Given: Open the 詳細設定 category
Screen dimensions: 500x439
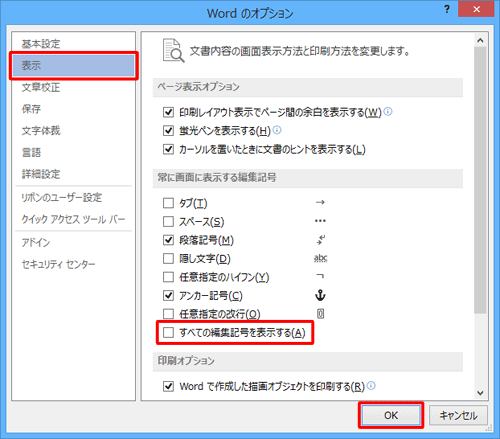Looking at the screenshot, I should click(x=41, y=174).
